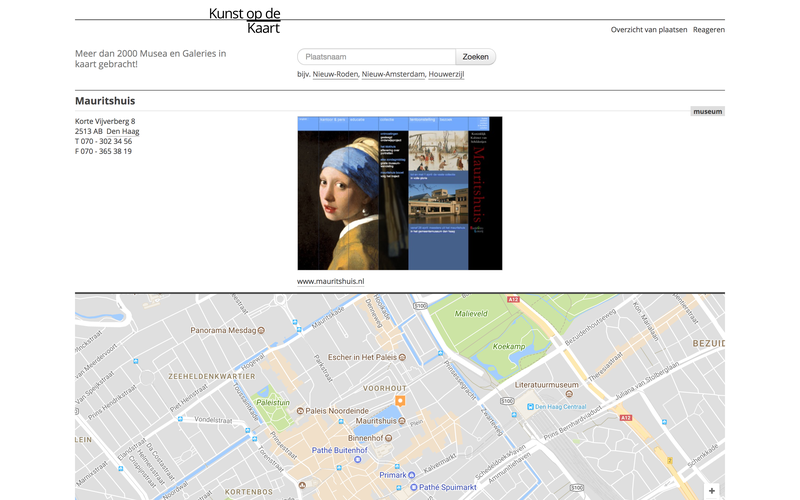
Task: Click the fax number F 070 - 365 38 19
Action: coord(104,152)
